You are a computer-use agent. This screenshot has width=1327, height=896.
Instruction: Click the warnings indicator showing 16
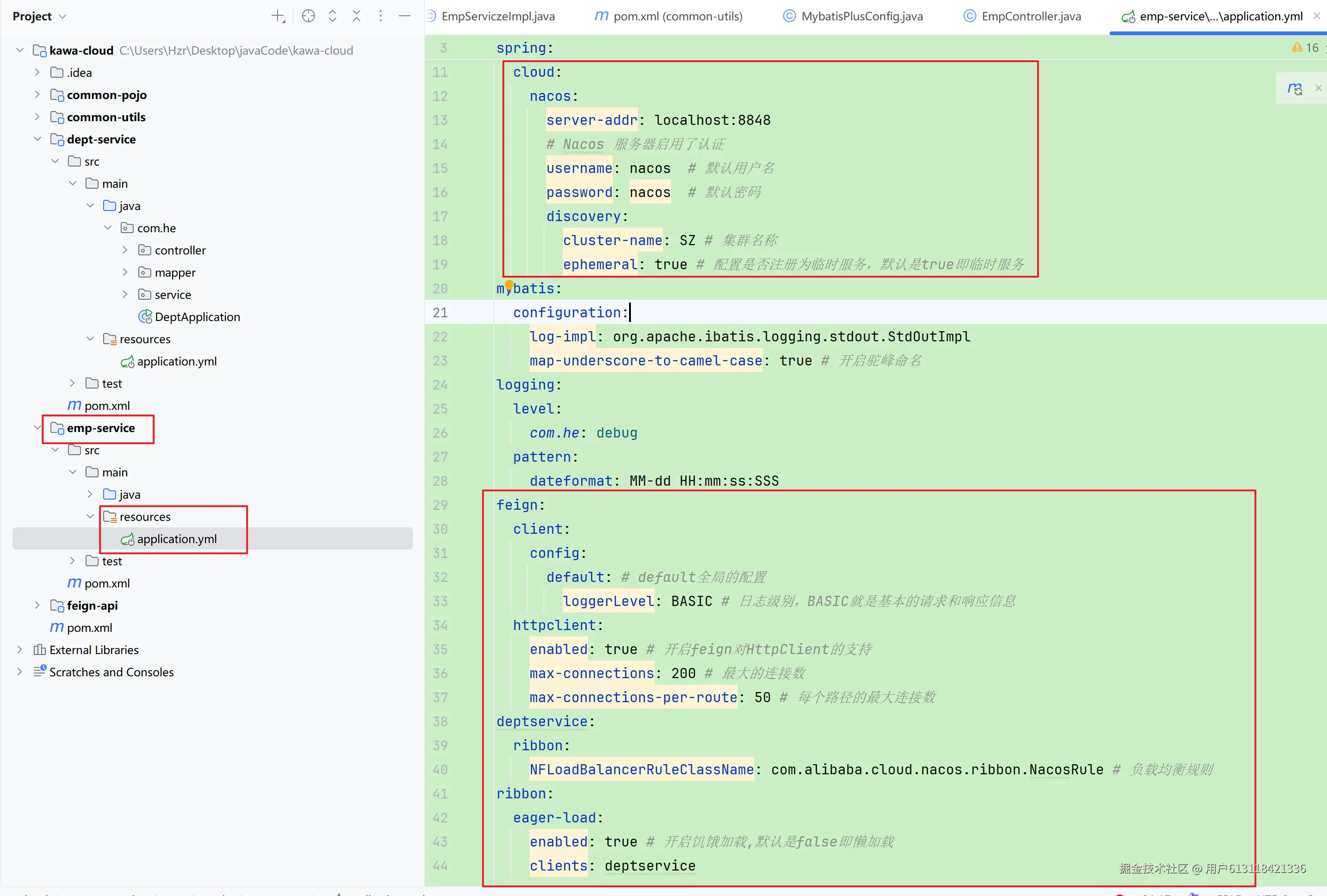pyautogui.click(x=1306, y=48)
